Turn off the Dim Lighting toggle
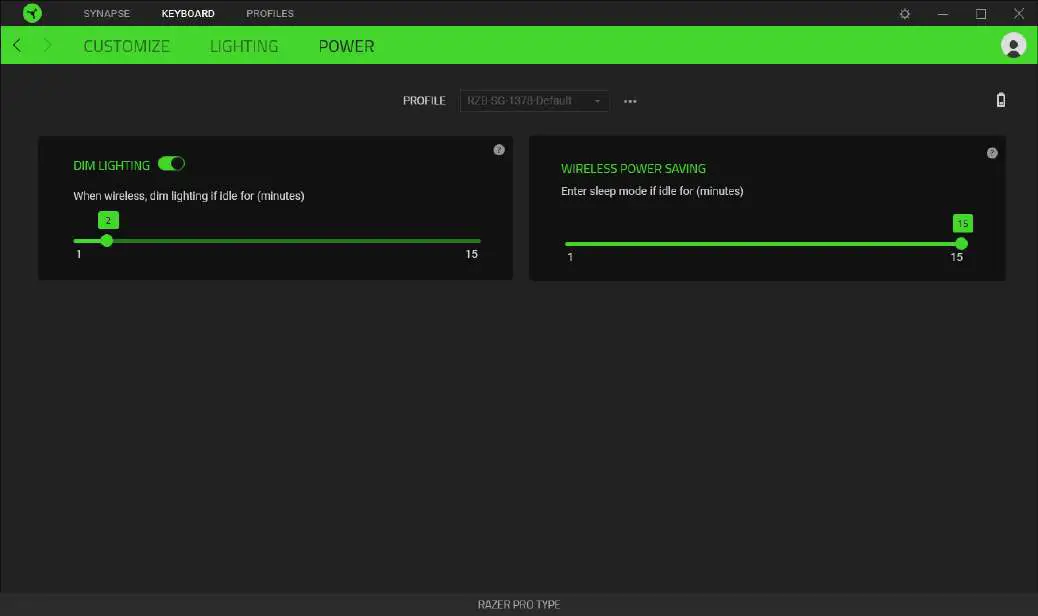 pyautogui.click(x=171, y=163)
